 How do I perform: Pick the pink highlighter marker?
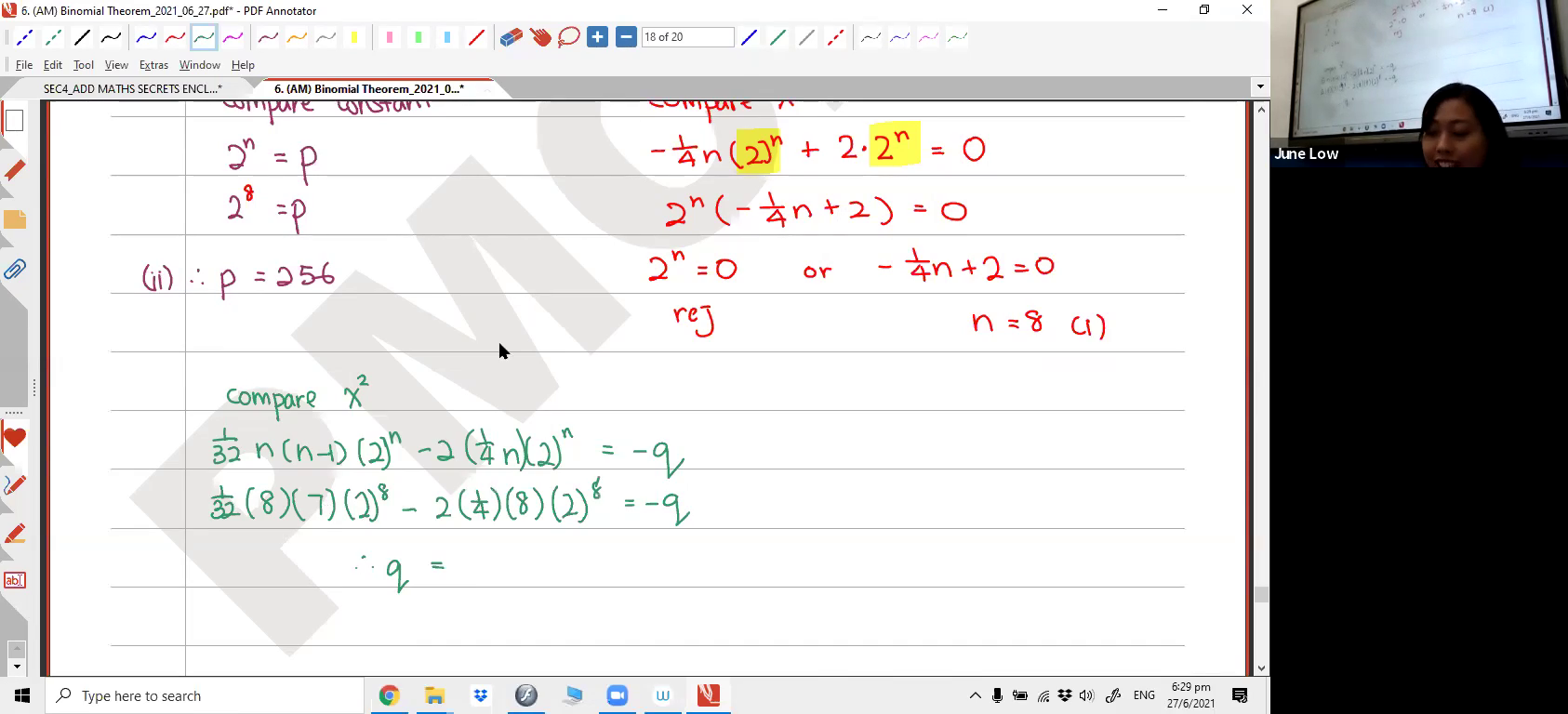[390, 37]
